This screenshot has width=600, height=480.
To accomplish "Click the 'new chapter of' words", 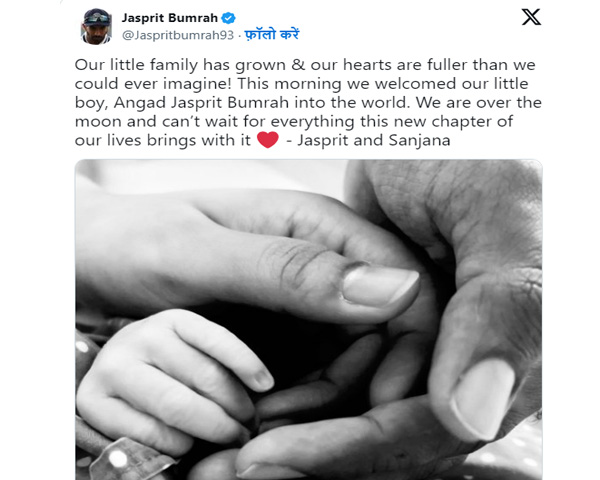I will click(x=453, y=121).
